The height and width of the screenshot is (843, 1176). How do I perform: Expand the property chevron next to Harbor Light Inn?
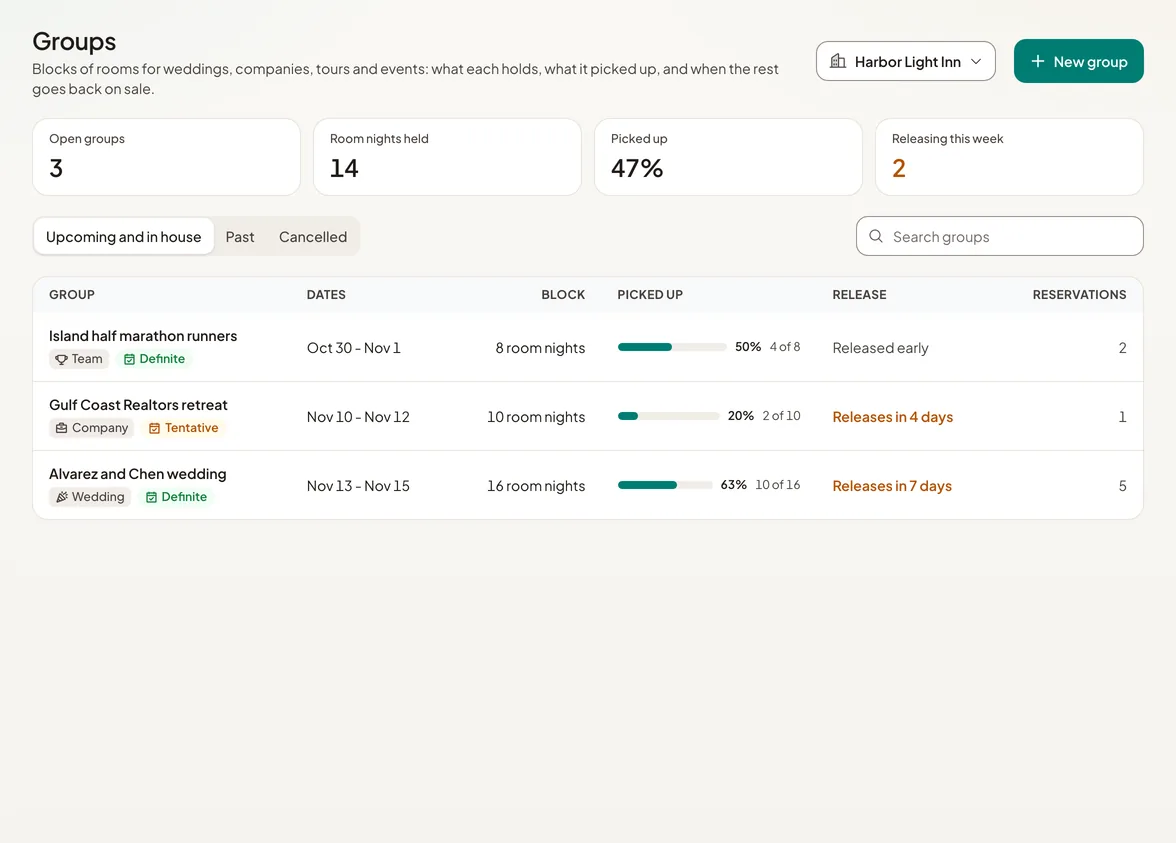(x=976, y=62)
